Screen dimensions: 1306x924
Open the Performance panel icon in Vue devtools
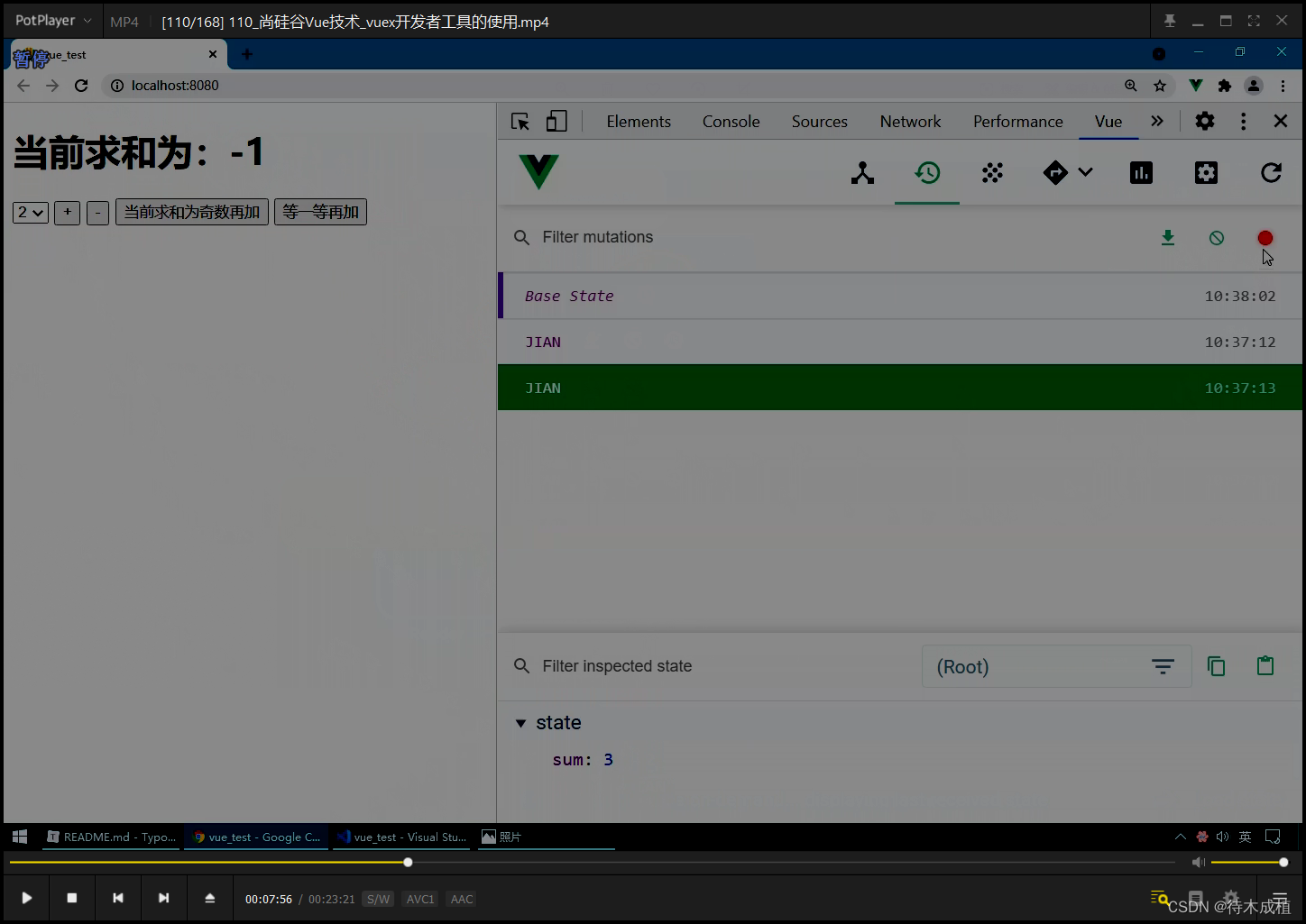[1141, 172]
